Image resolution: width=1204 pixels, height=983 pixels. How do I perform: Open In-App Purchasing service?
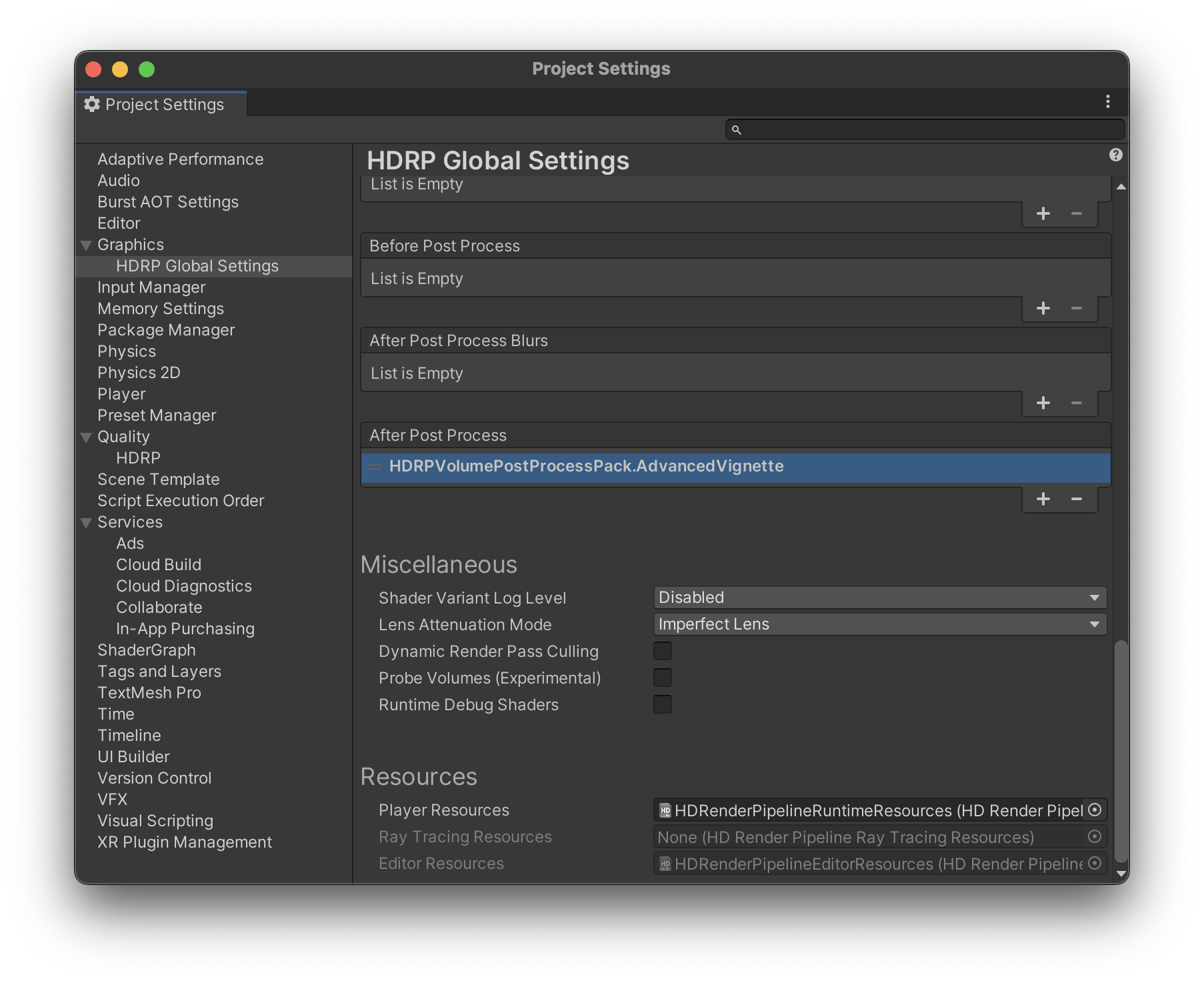[x=185, y=629]
